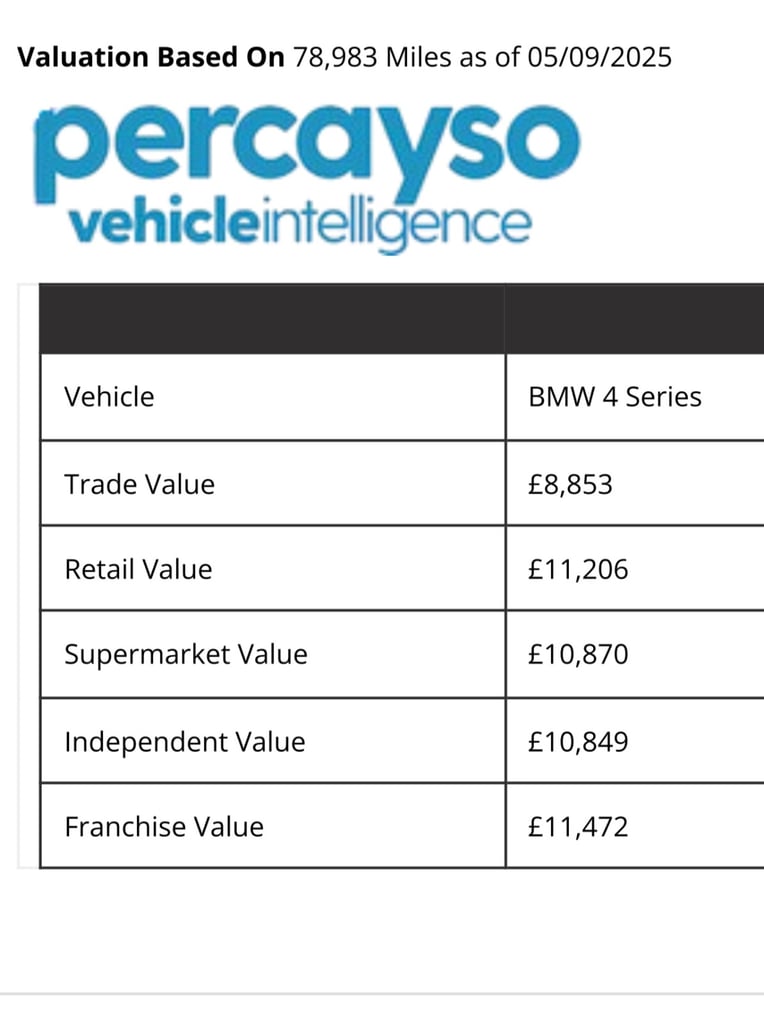Select the £10,849 independent value

pos(578,742)
